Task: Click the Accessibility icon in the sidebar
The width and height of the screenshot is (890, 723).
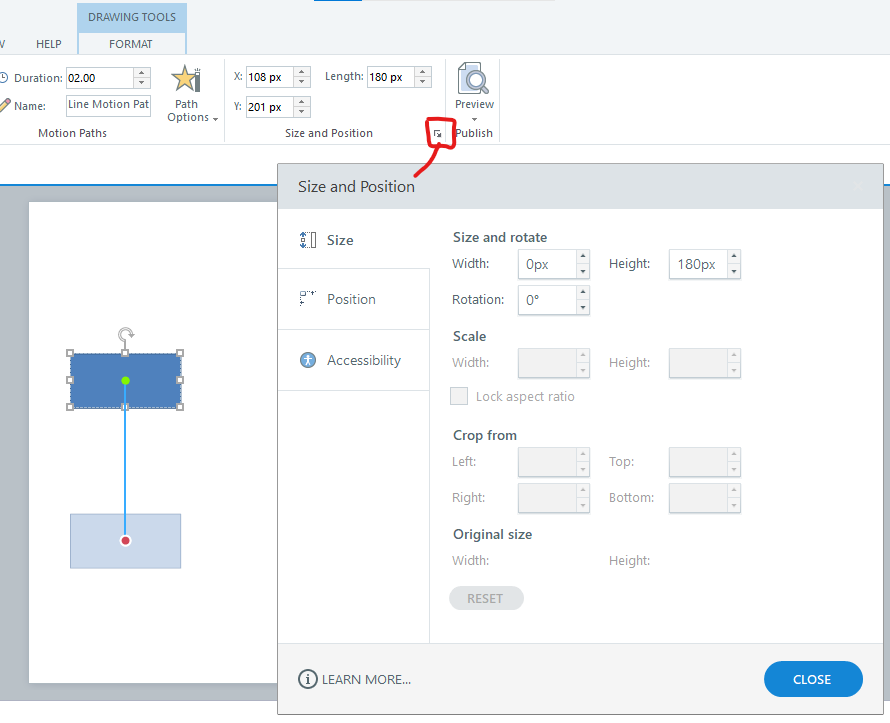Action: click(308, 360)
